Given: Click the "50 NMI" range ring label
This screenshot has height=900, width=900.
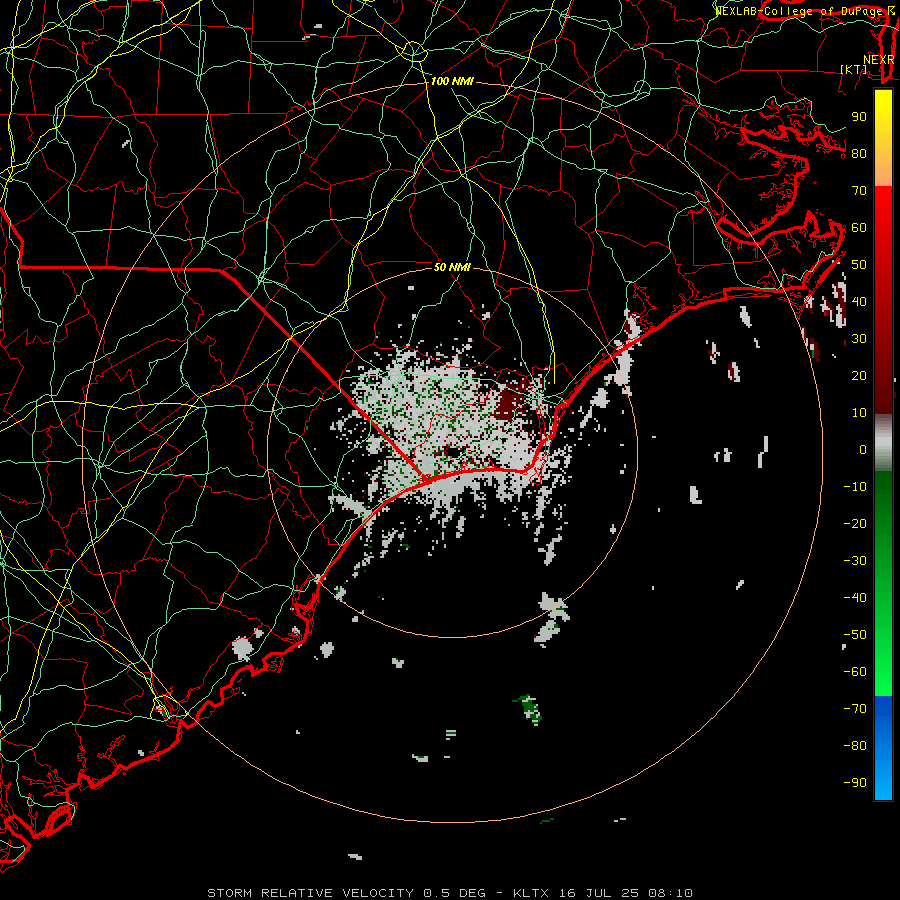Looking at the screenshot, I should [x=452, y=267].
